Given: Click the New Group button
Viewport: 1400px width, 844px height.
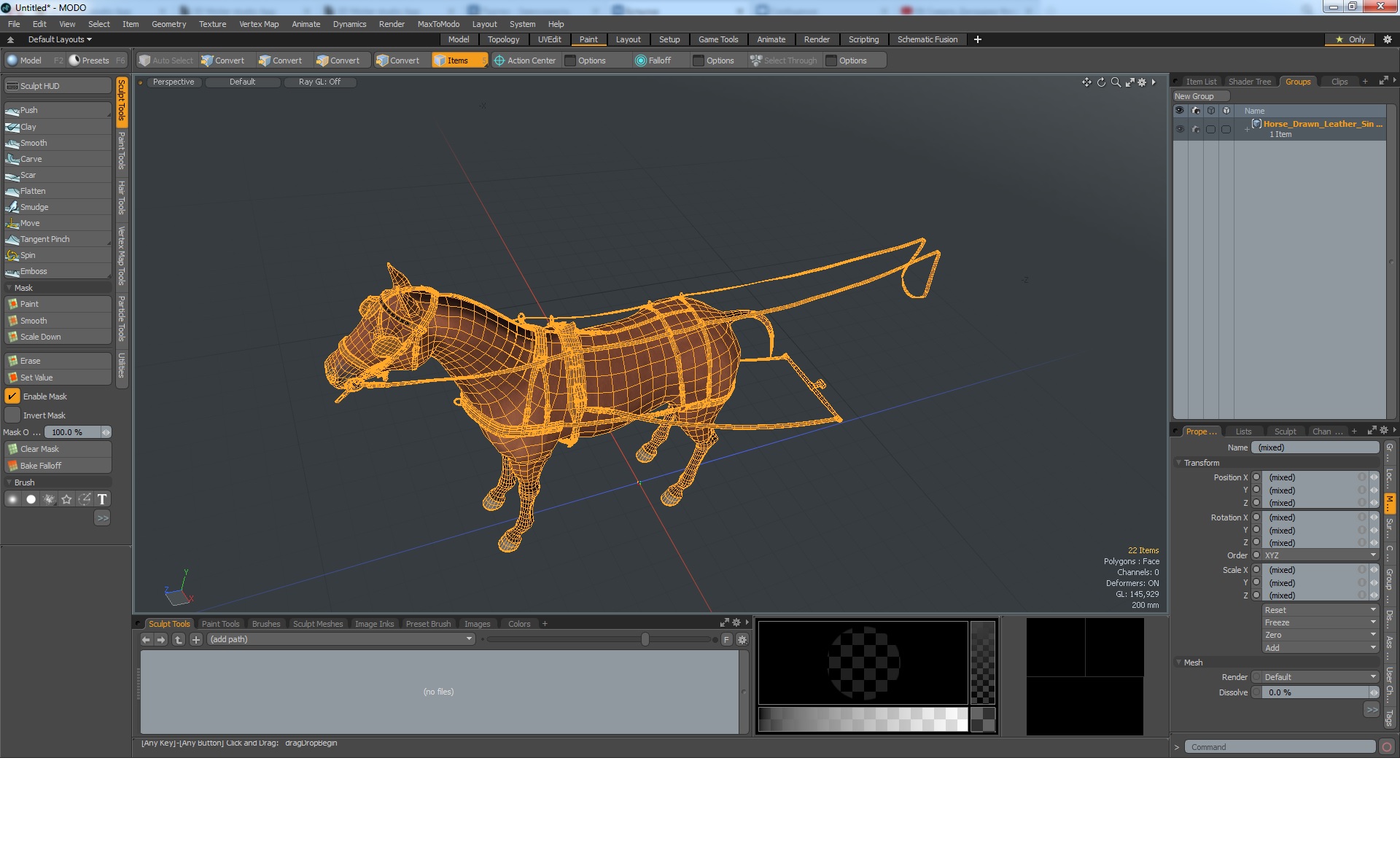Looking at the screenshot, I should point(1200,96).
